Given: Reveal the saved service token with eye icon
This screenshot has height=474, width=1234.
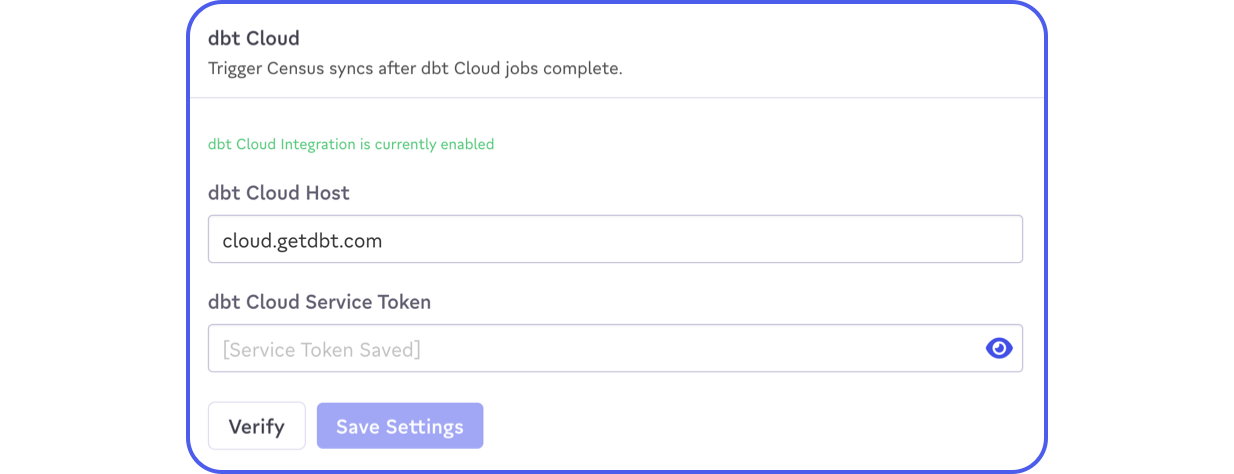Looking at the screenshot, I should [x=999, y=348].
